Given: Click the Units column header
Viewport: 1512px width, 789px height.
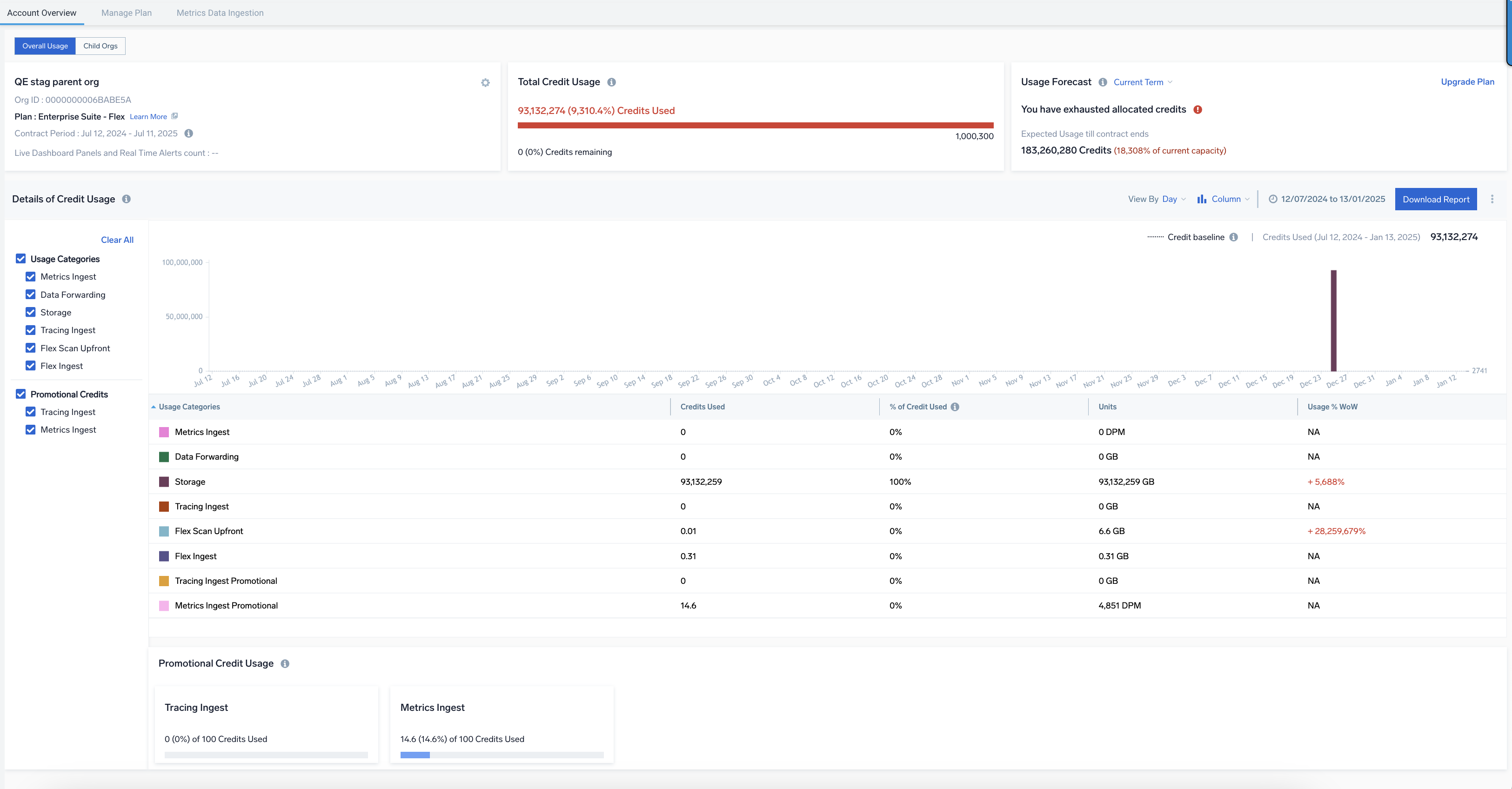Looking at the screenshot, I should (1108, 407).
